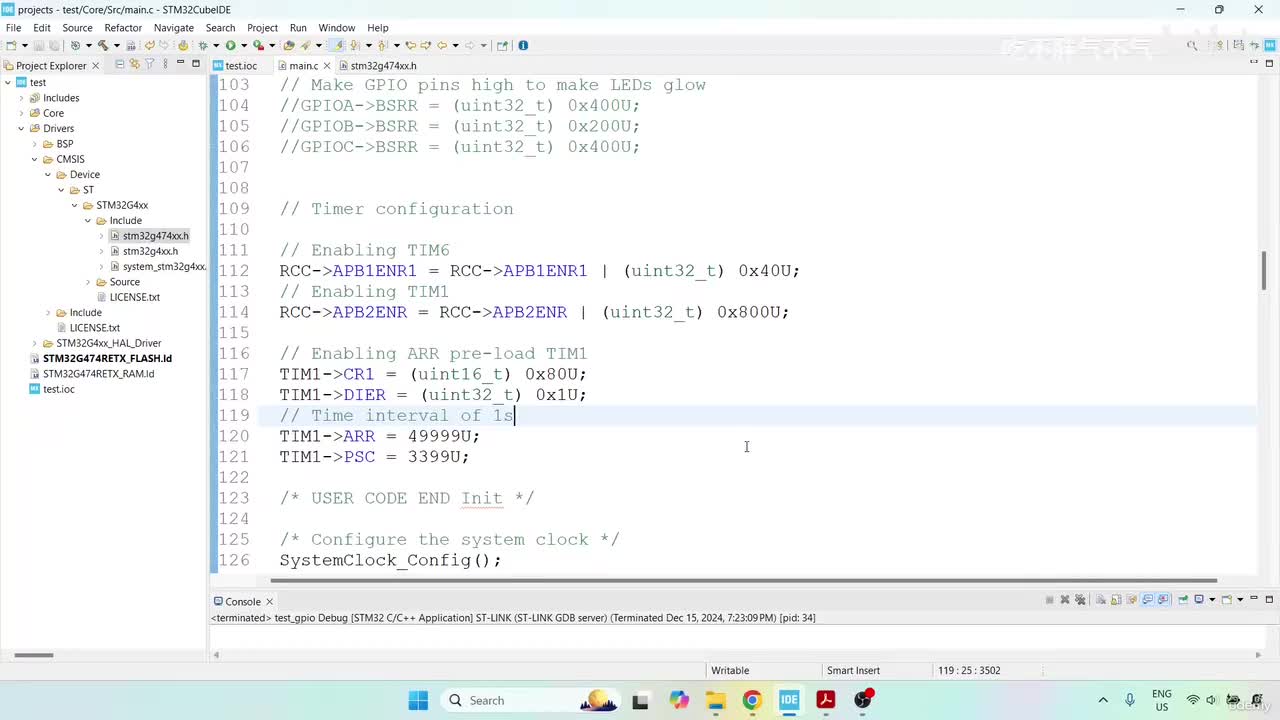
Task: Open the Adobe Acrobat taskbar icon
Action: coord(826,700)
